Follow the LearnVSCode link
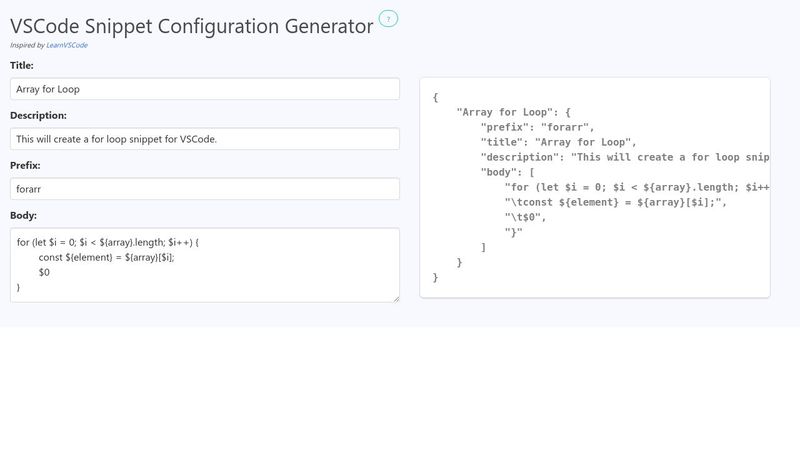Viewport: 800px width, 450px height. (67, 45)
